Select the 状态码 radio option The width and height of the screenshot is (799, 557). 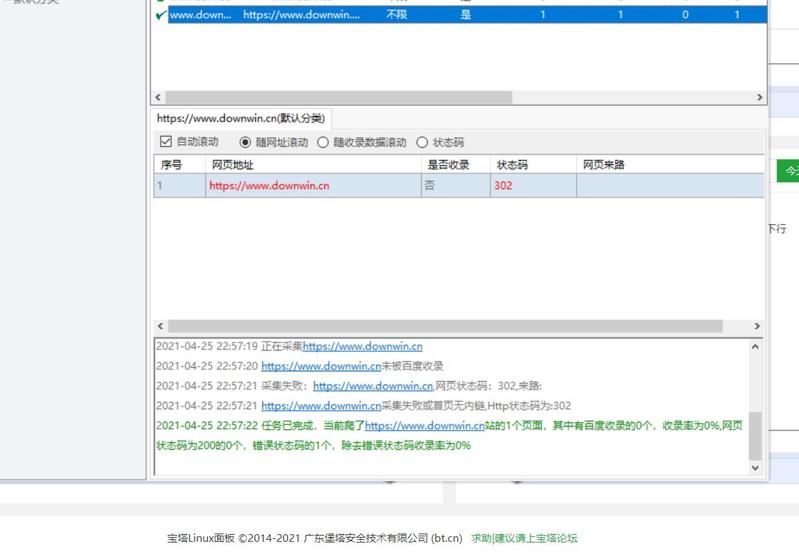tap(422, 143)
